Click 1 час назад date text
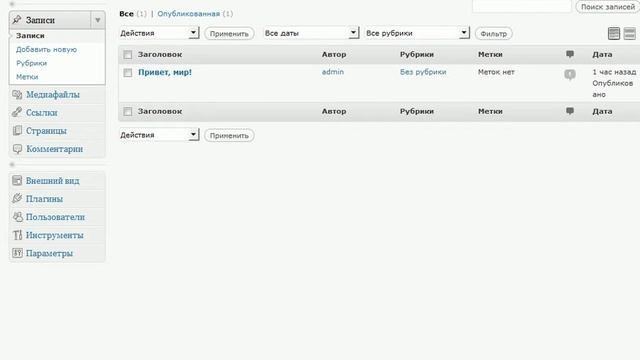The height and width of the screenshot is (360, 640). (614, 72)
